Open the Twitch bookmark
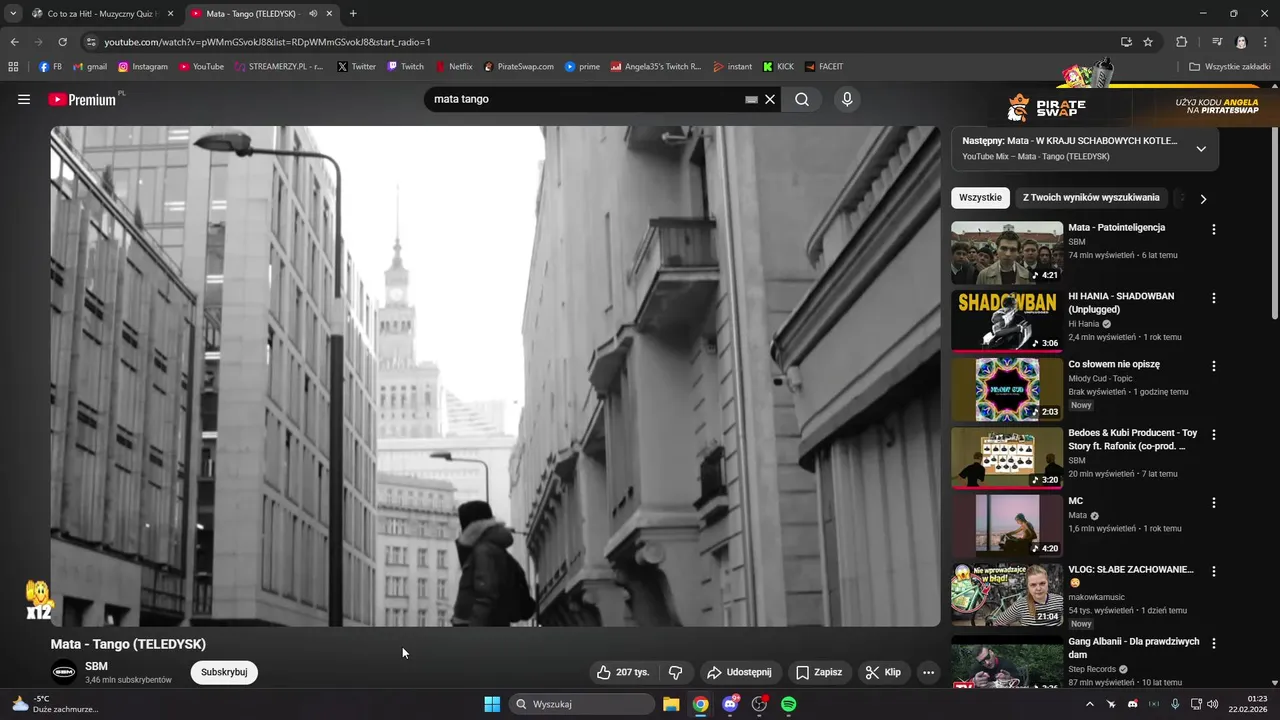 pos(406,67)
